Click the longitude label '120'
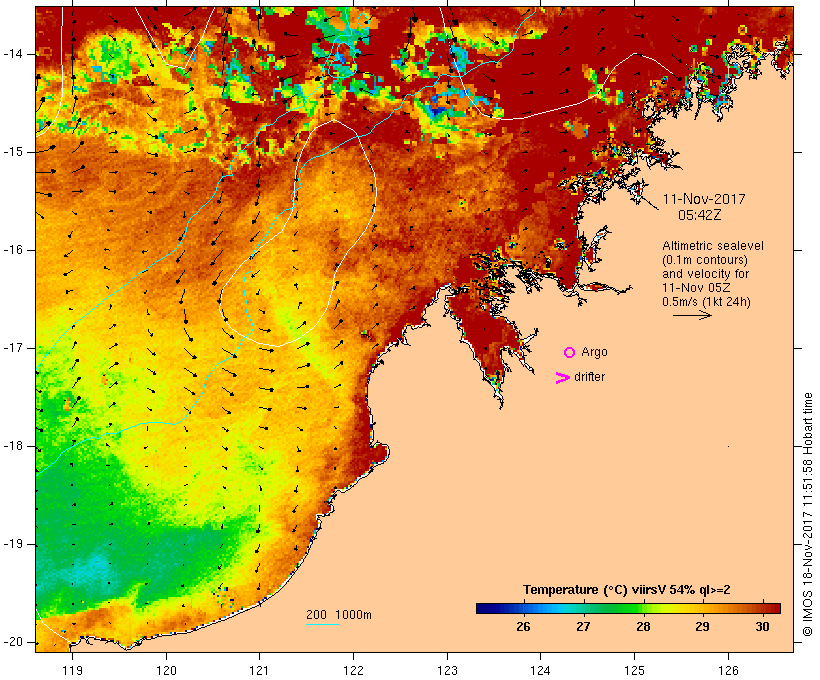 [x=166, y=671]
